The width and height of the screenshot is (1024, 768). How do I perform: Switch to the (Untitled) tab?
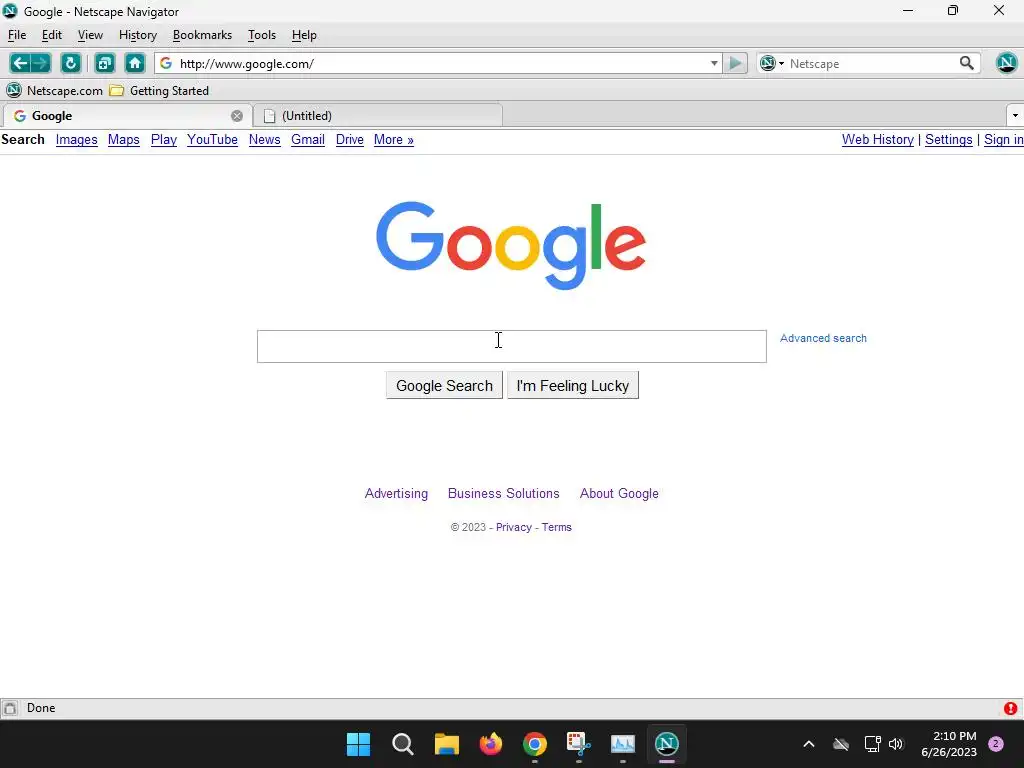point(378,116)
